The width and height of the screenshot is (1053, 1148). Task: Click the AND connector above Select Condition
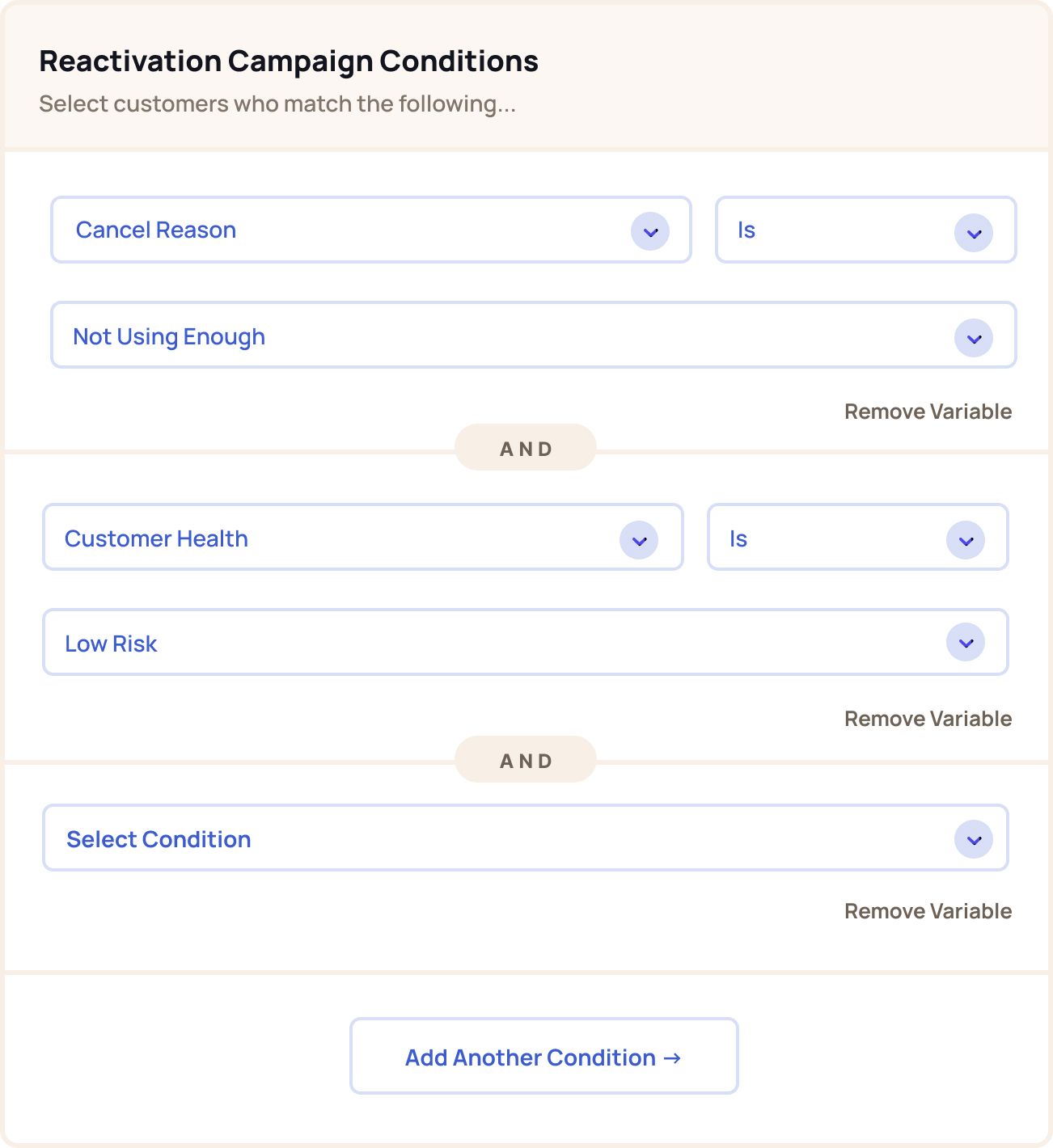point(526,760)
